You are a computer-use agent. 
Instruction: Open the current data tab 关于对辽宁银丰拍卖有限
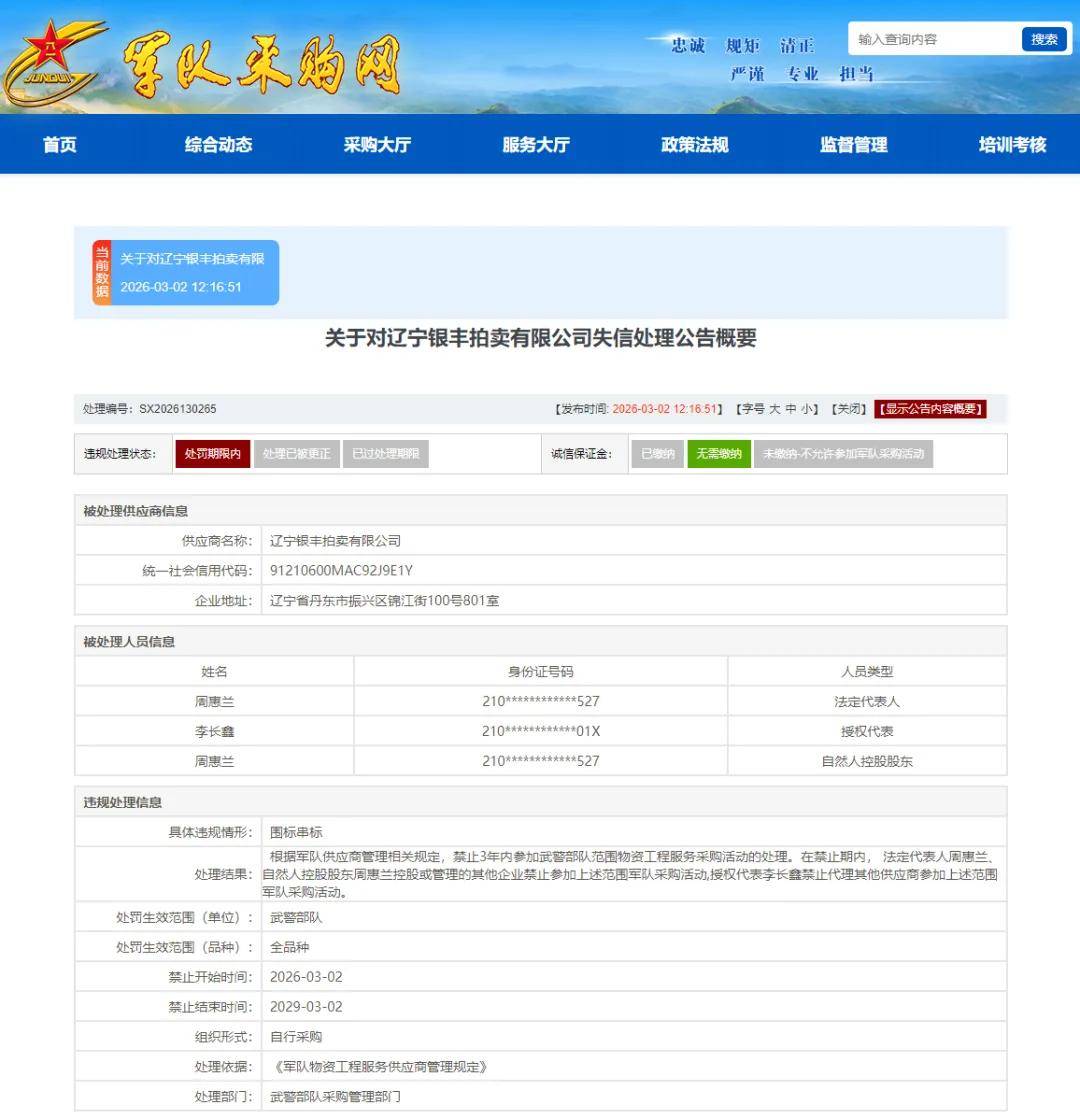(193, 259)
